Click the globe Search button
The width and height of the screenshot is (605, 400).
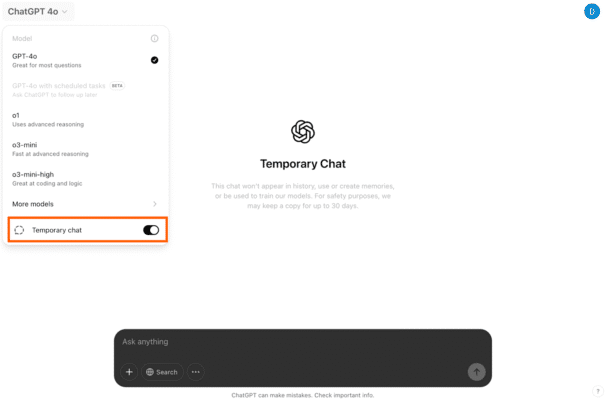point(162,372)
